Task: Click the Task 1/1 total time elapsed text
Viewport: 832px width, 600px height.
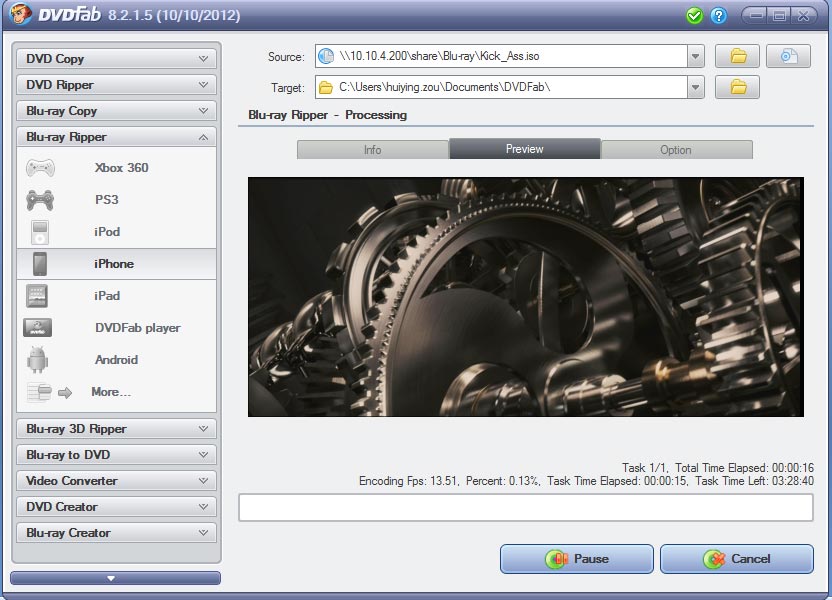Action: click(718, 468)
